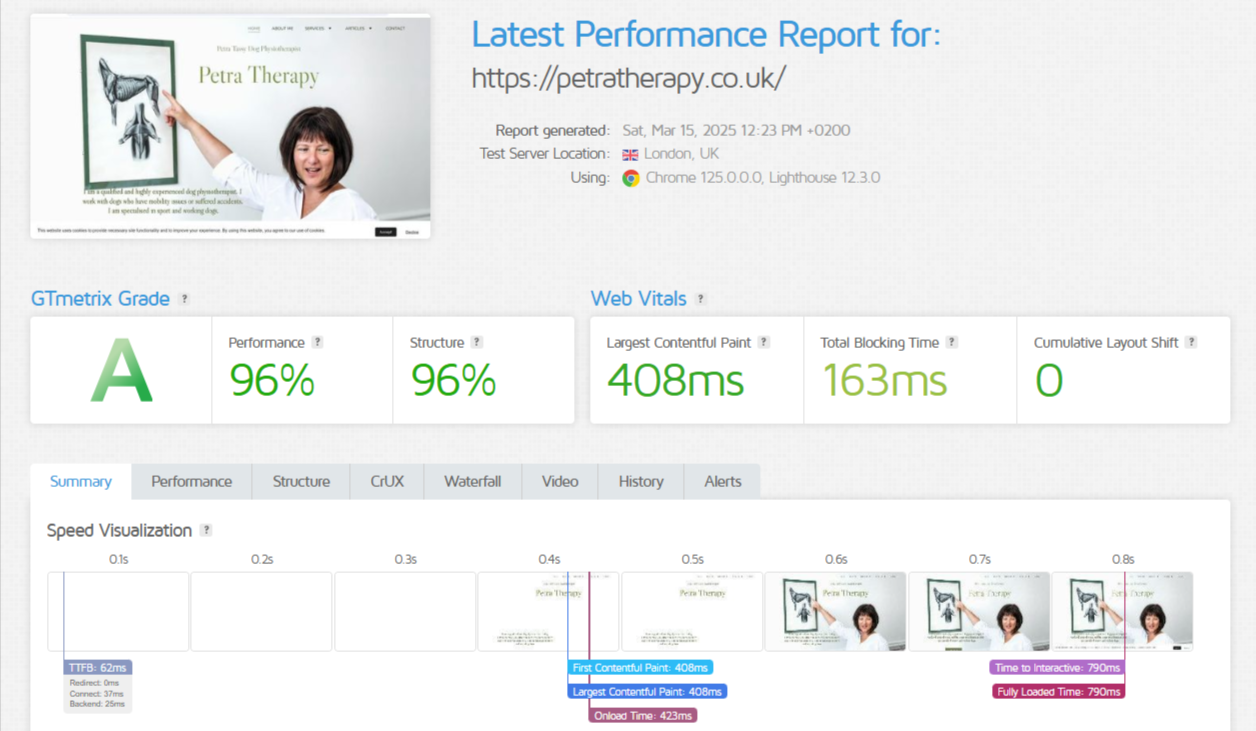Open help for Cumulative Layout Shift
The height and width of the screenshot is (731, 1256).
[1191, 342]
